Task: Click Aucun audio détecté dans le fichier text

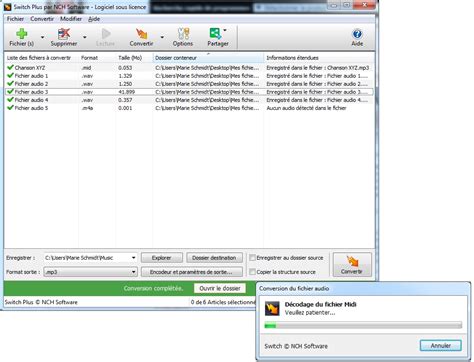Action: 306,108
